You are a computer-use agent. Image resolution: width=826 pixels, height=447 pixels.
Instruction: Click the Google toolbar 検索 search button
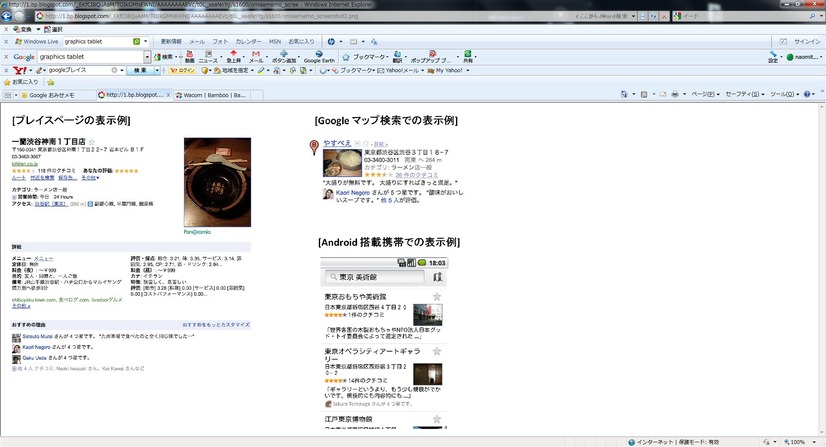tap(163, 57)
